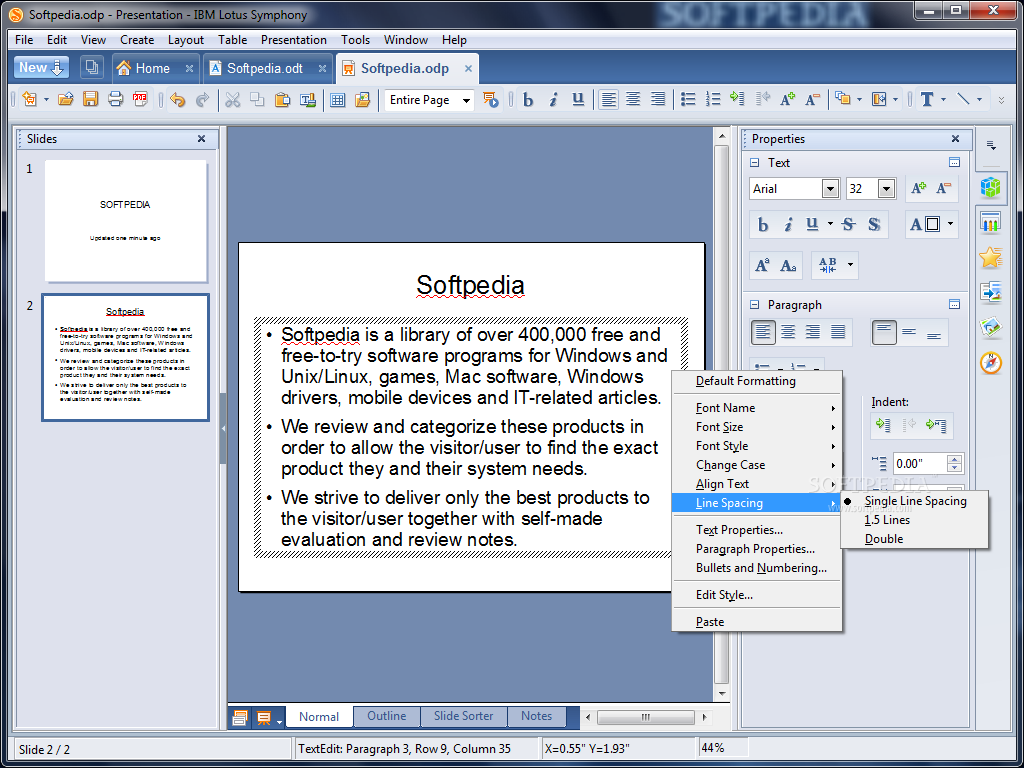The width and height of the screenshot is (1024, 768).
Task: Open character spacing dropdown arrow
Action: click(x=850, y=265)
